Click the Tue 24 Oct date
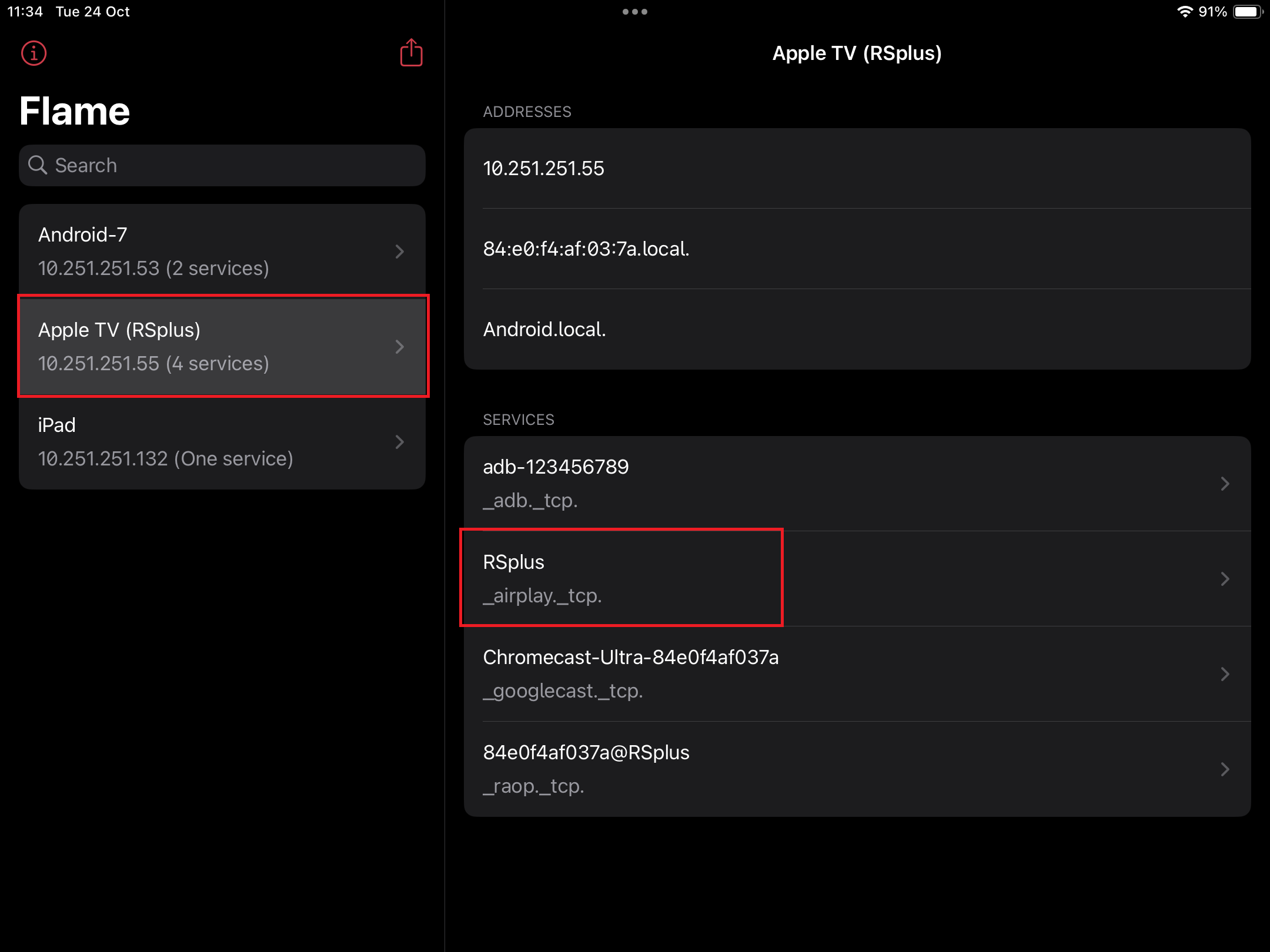The height and width of the screenshot is (952, 1270). [x=93, y=12]
